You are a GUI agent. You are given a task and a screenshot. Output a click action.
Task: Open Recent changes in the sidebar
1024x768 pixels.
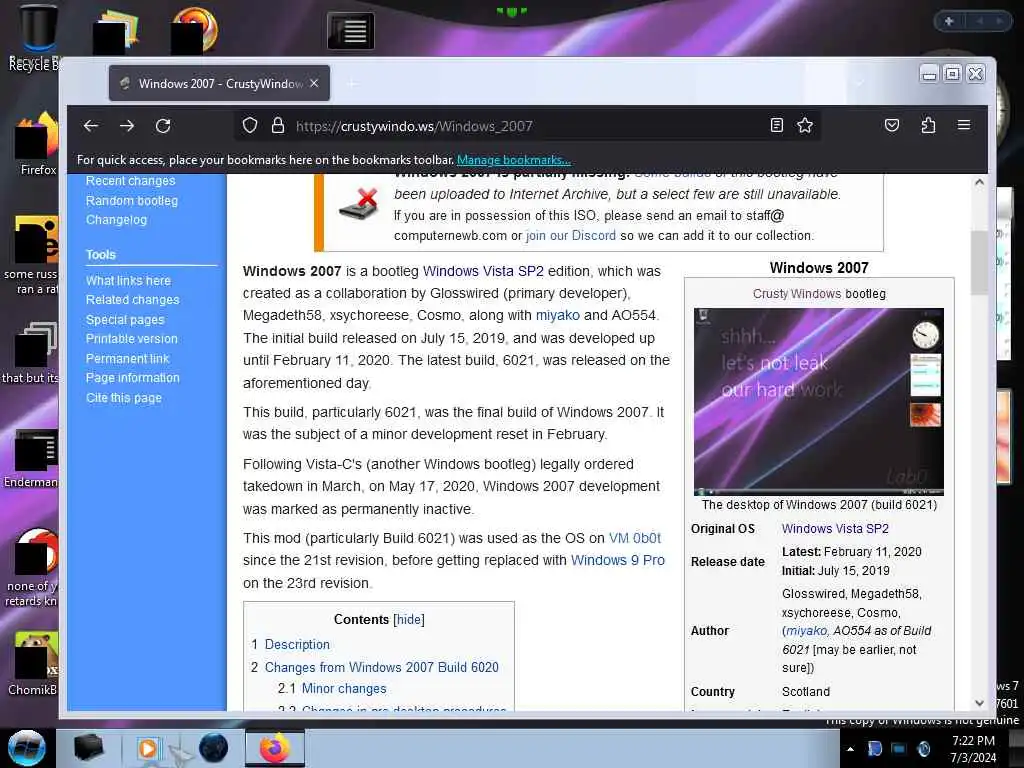pyautogui.click(x=131, y=181)
